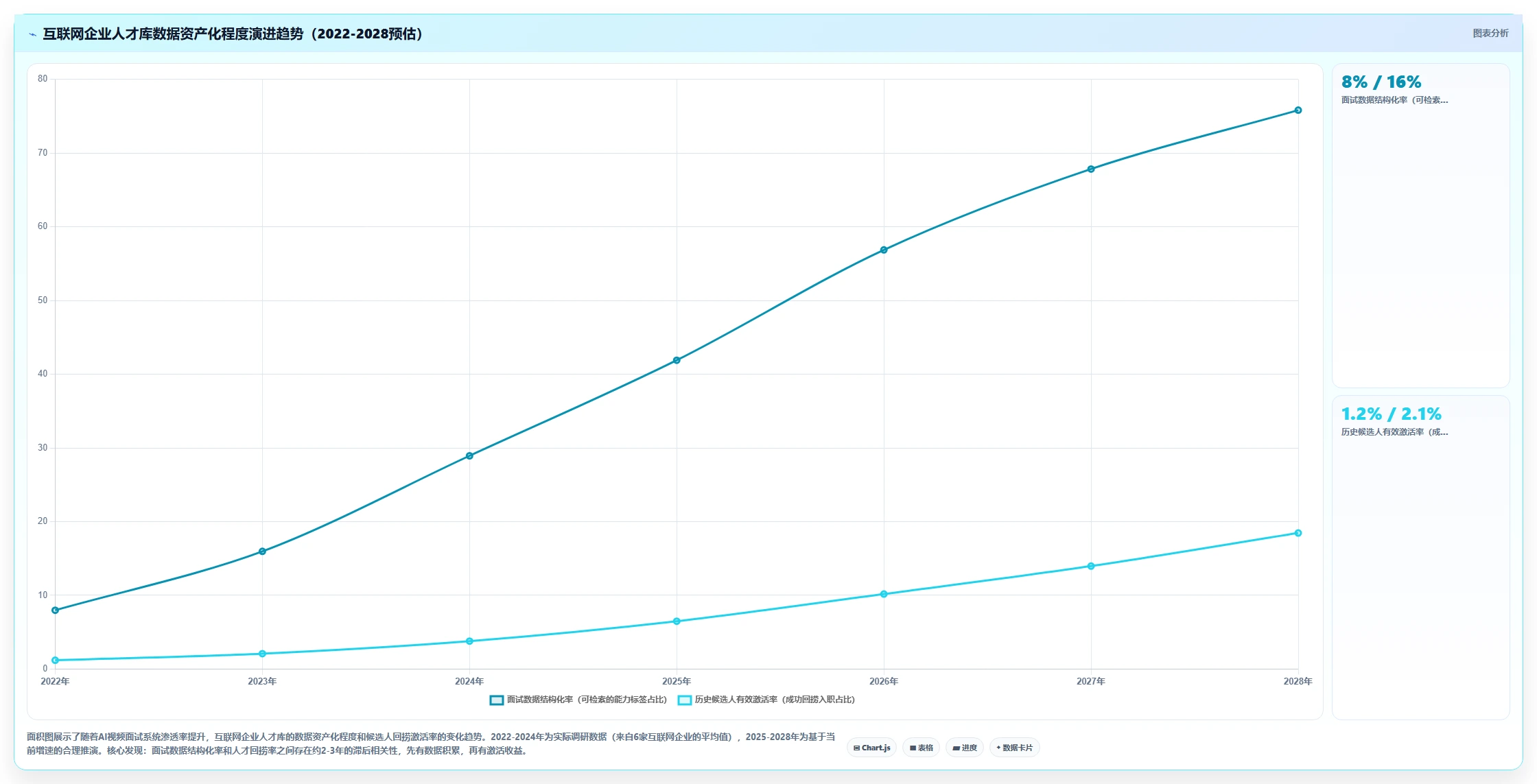Toggle the 历史候选人有效激活率 legend entry

tap(766, 700)
